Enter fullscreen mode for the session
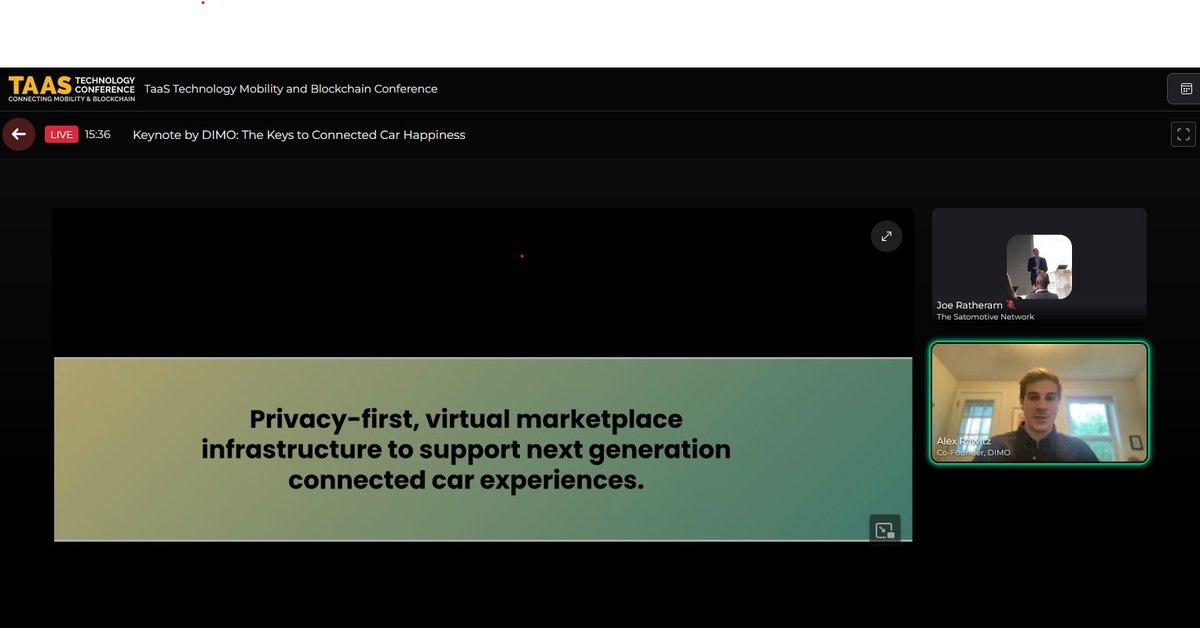Screen dimensions: 1200x628 coord(1183,134)
